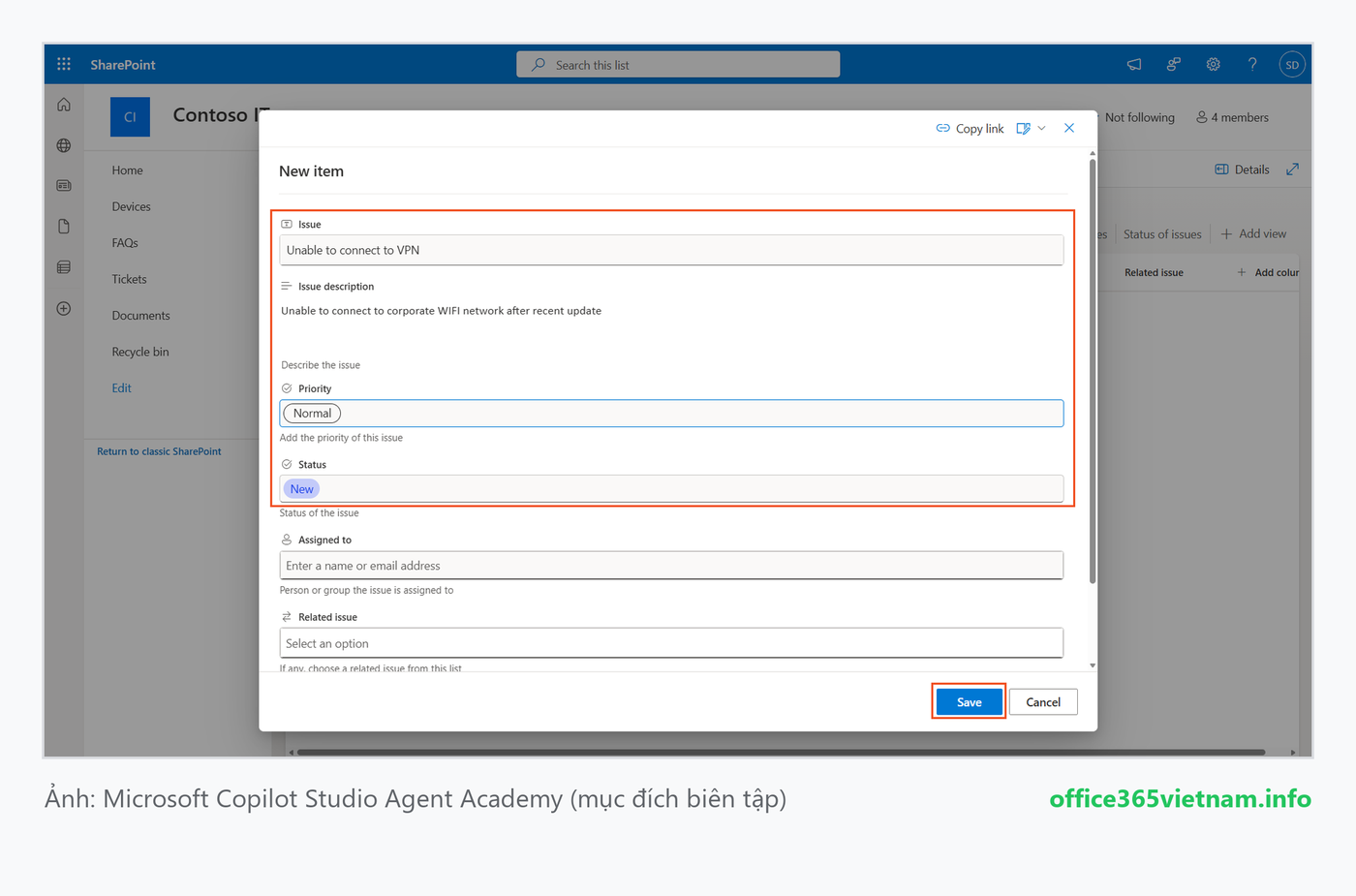The image size is (1356, 896).
Task: Open the Settings gear icon
Action: (x=1213, y=64)
